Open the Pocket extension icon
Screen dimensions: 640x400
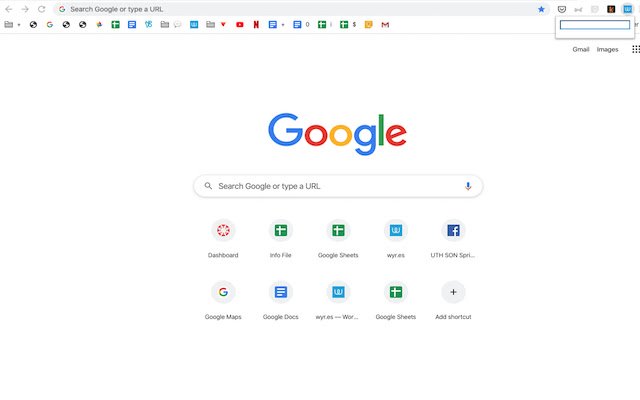click(x=562, y=9)
